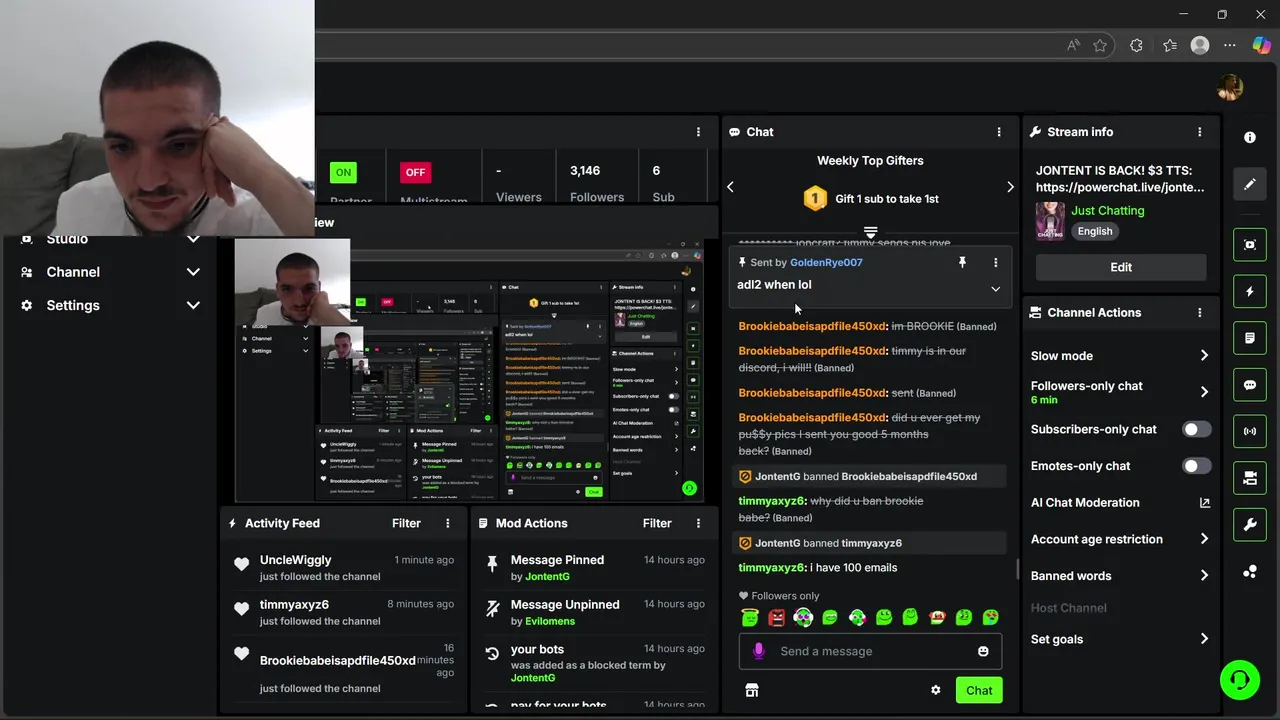Open Mod Actions Filter

657,523
